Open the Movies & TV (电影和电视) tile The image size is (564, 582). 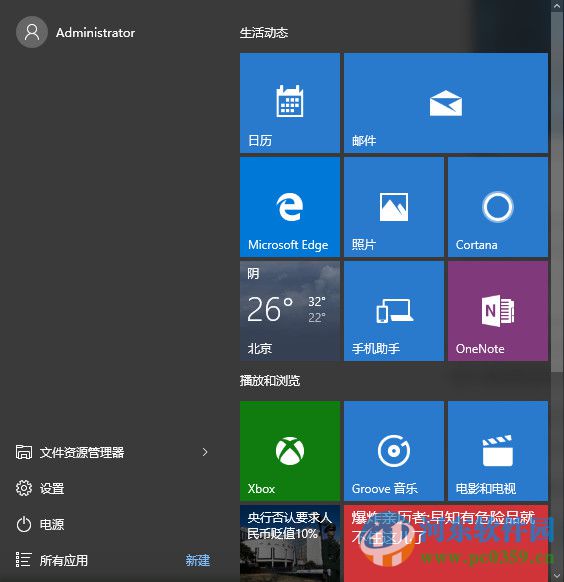[498, 451]
